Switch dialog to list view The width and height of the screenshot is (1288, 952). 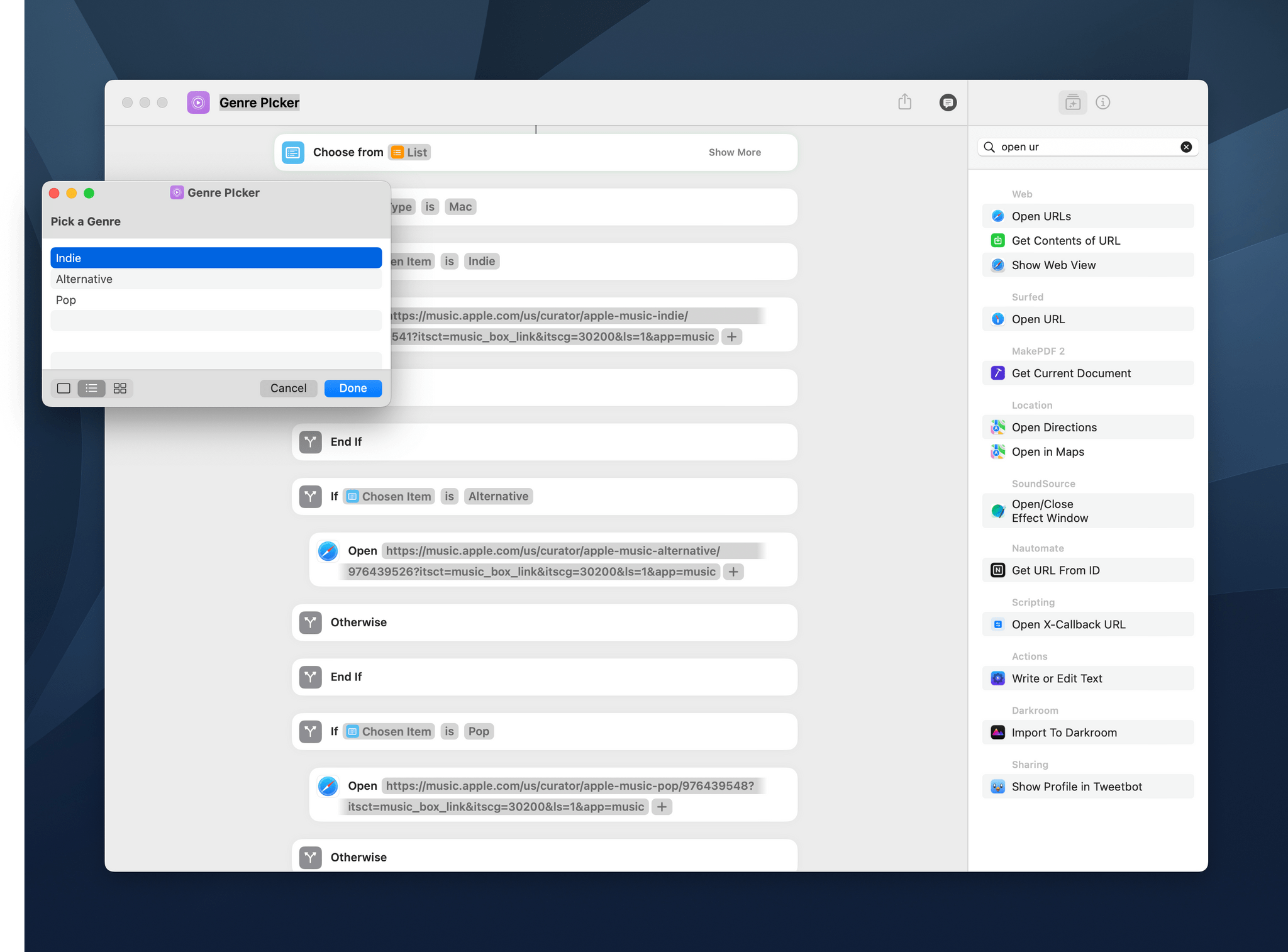91,389
